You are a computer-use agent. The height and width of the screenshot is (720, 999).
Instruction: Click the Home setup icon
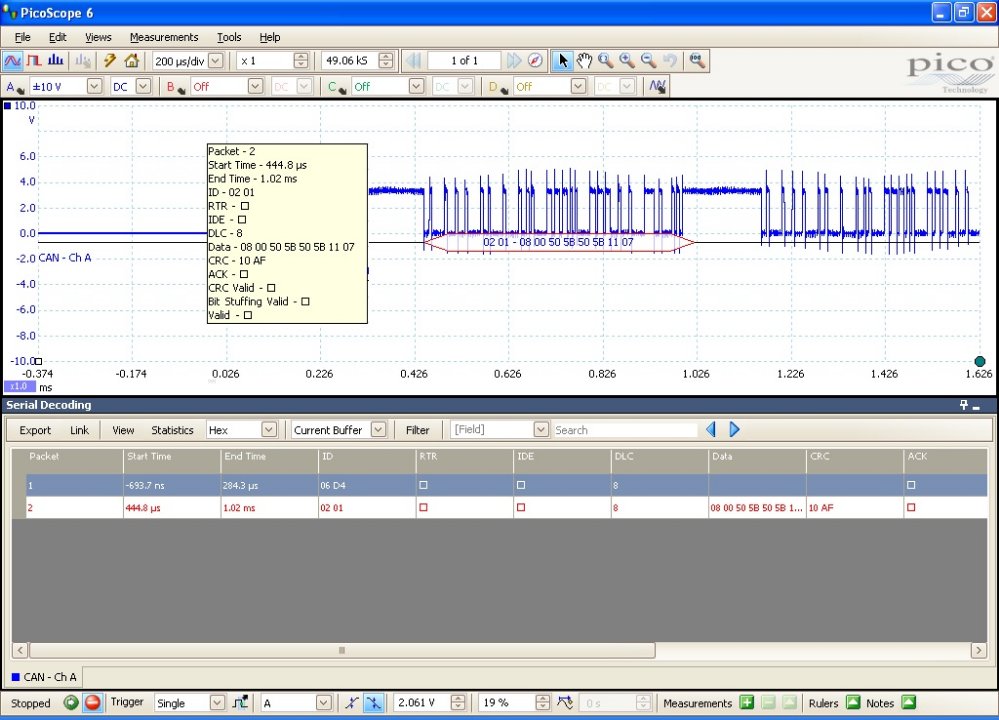coord(132,61)
